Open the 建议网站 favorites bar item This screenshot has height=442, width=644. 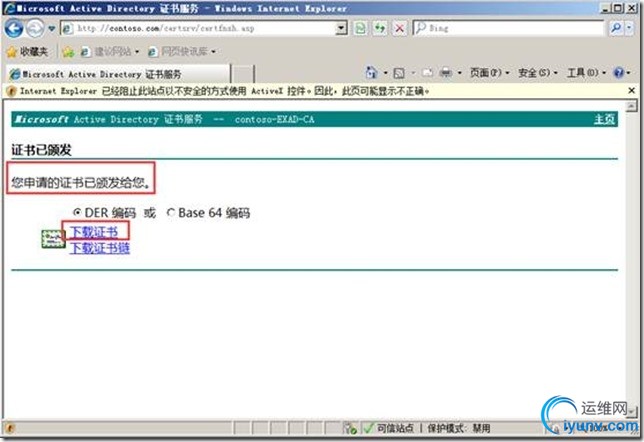(110, 52)
